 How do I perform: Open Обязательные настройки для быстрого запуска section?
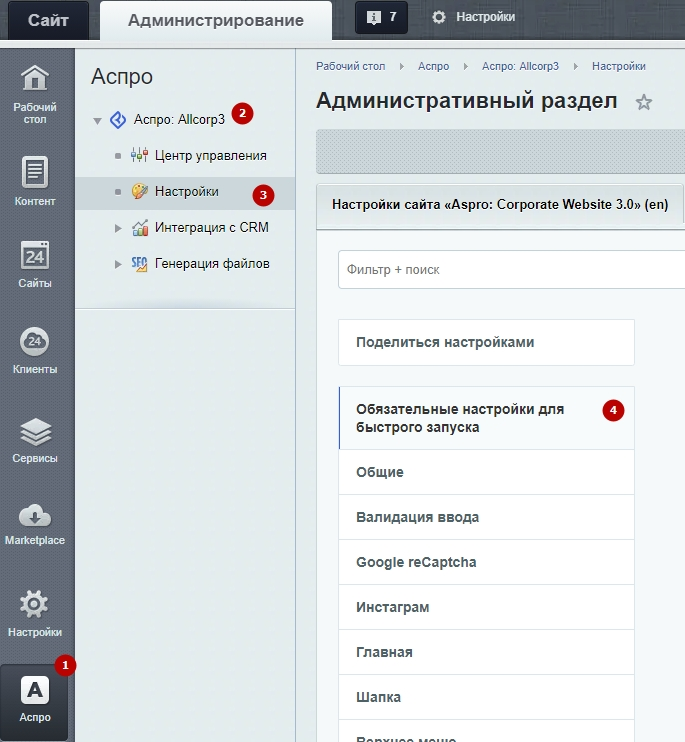(486, 418)
